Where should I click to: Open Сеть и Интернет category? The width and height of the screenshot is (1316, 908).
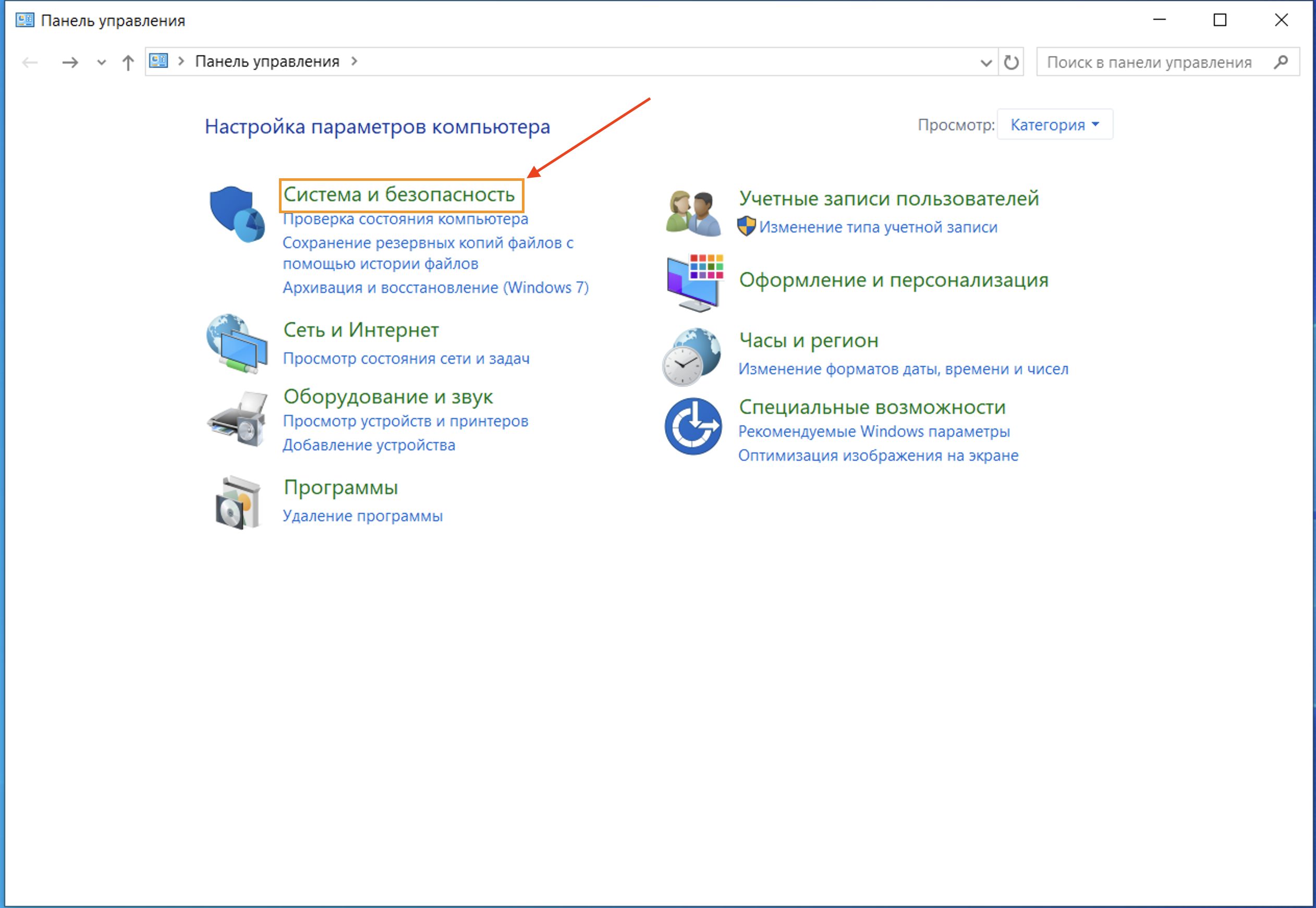[x=361, y=330]
